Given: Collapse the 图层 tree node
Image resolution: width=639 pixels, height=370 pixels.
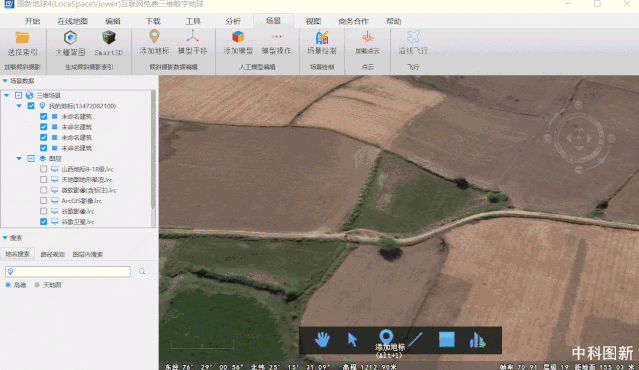Looking at the screenshot, I should (x=19, y=159).
